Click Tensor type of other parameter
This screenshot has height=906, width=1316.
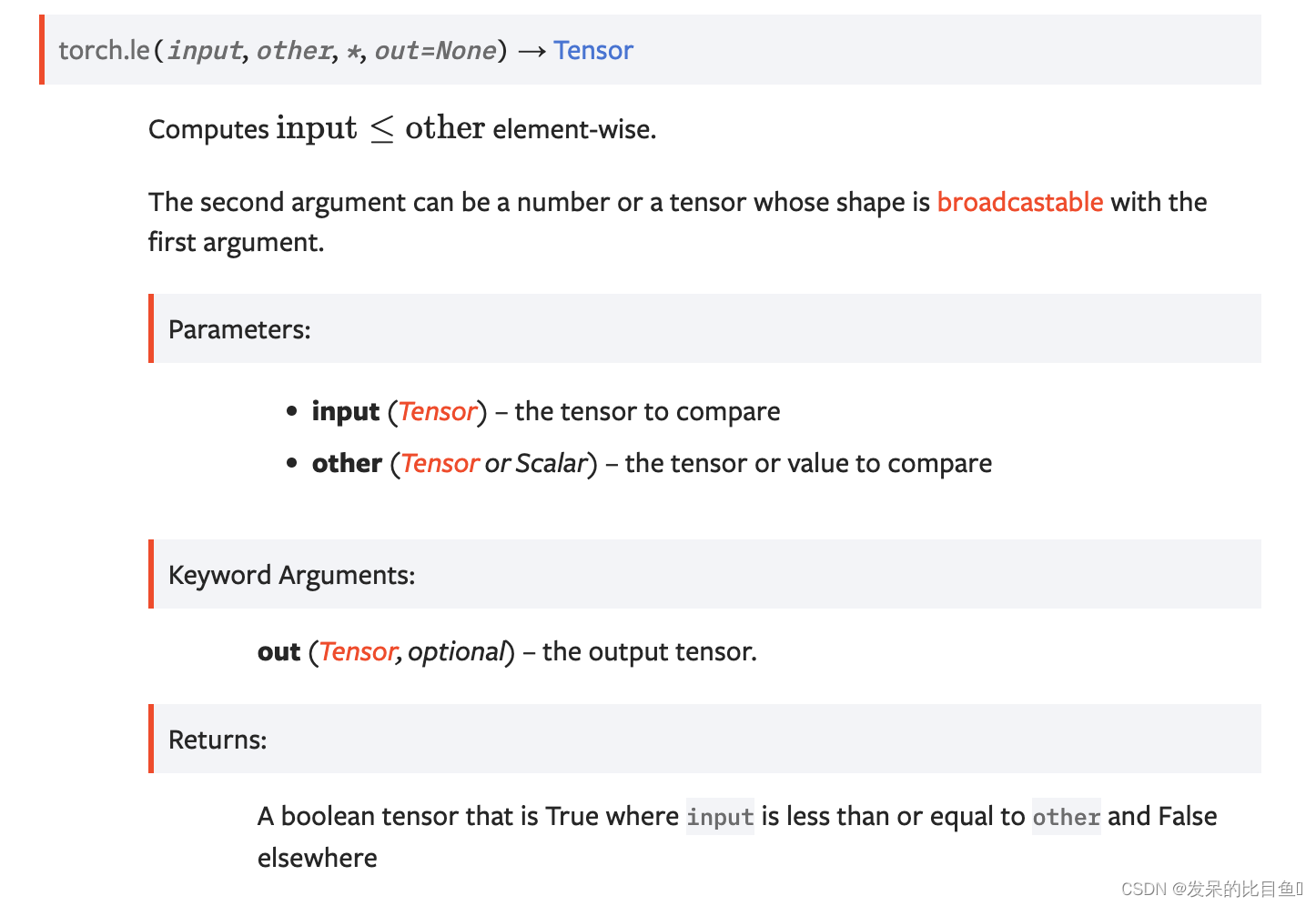point(440,464)
